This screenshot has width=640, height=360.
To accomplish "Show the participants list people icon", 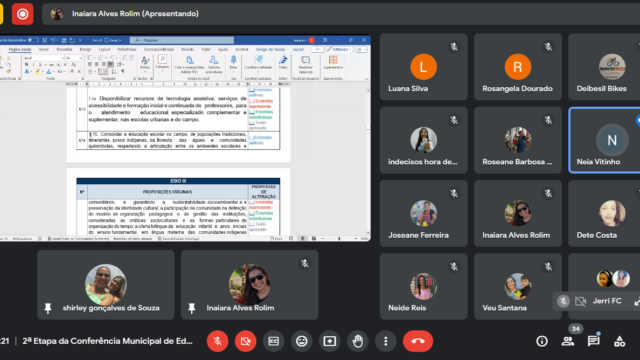I will pos(568,341).
